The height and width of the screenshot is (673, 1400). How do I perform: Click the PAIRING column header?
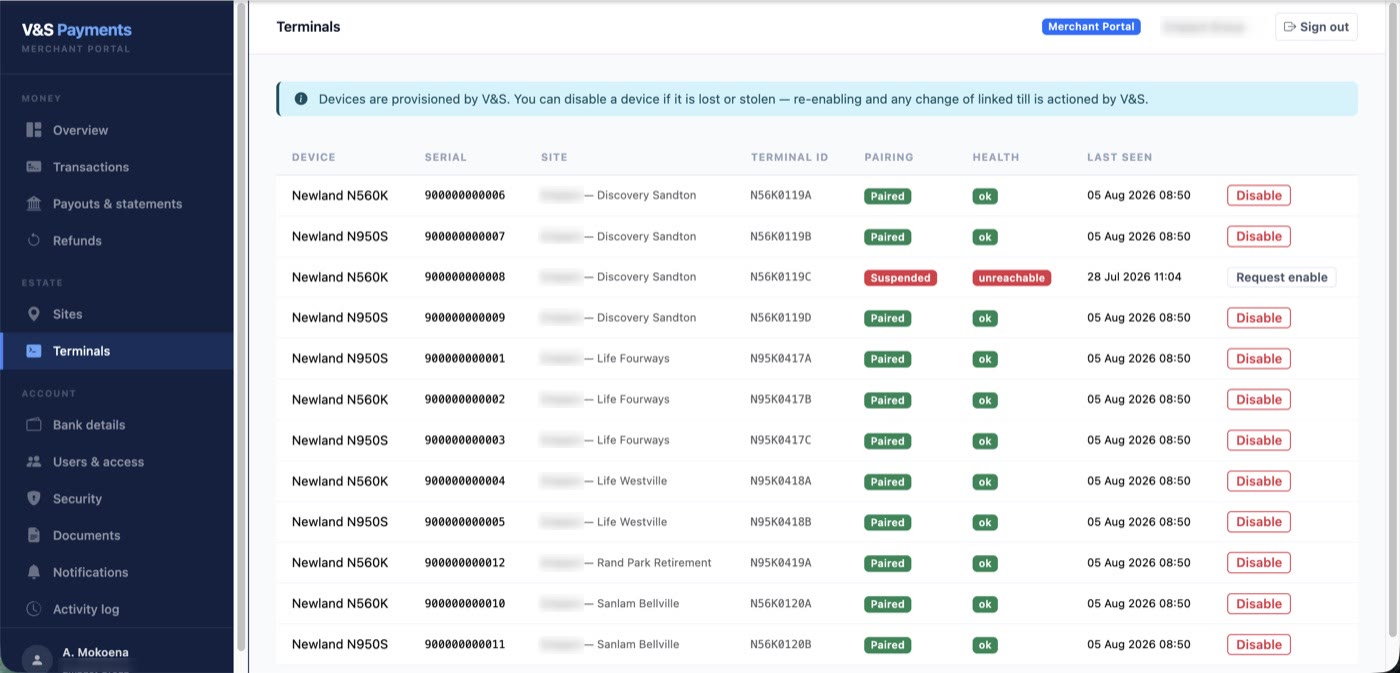889,157
